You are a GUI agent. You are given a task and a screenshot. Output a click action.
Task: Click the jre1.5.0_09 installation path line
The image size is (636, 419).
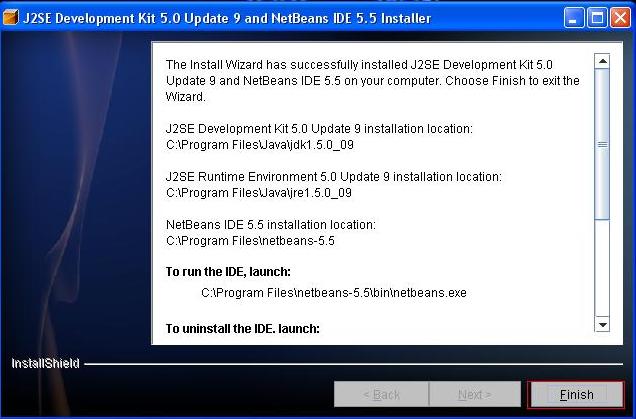click(x=259, y=193)
